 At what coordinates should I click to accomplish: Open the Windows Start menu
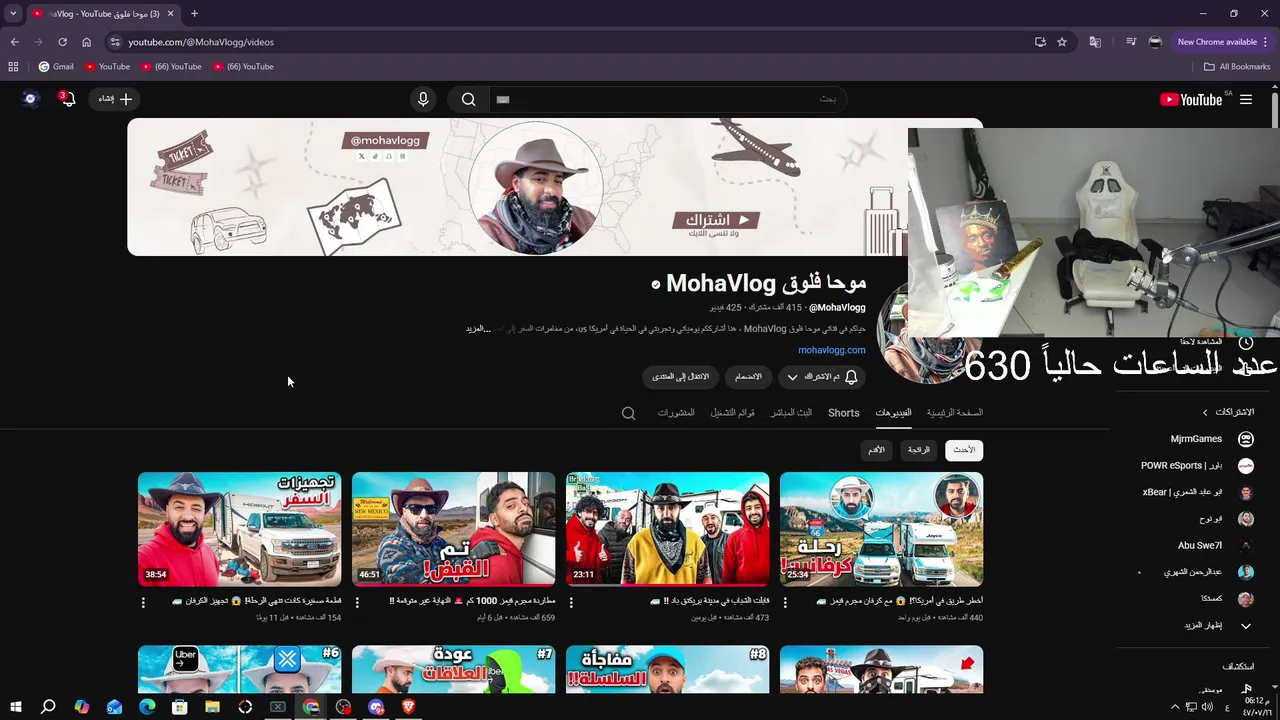coord(16,707)
